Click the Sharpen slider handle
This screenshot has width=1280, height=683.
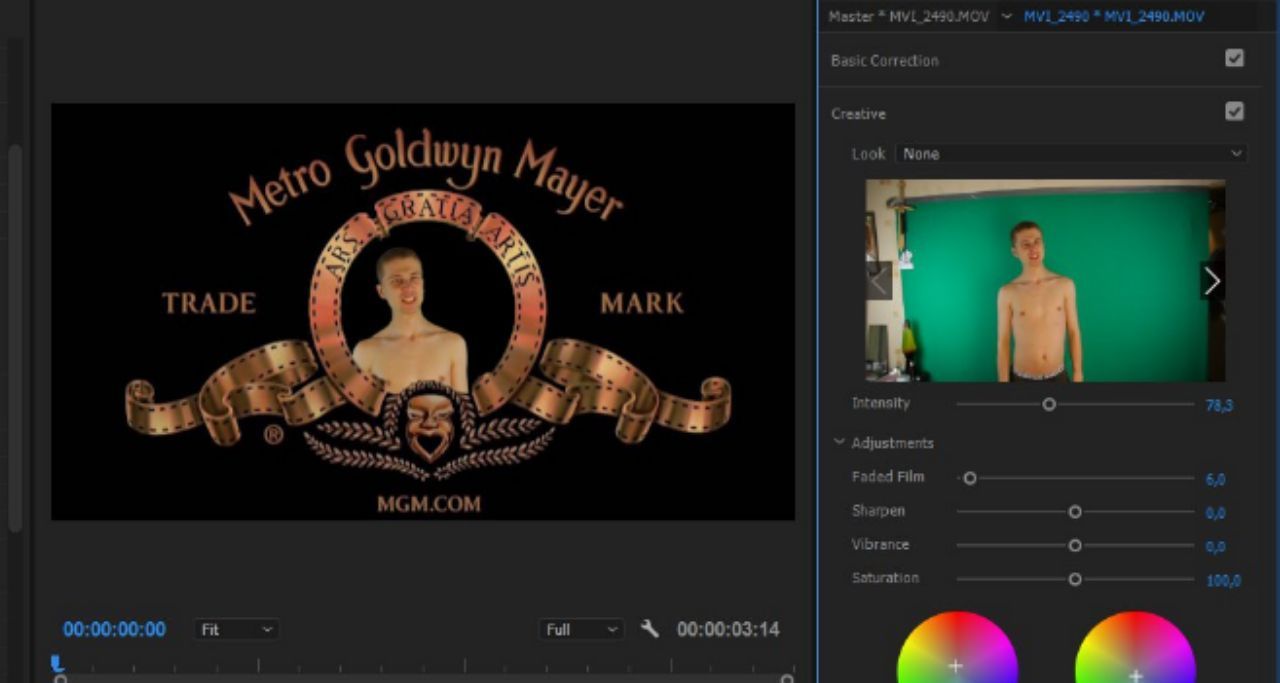tap(1075, 512)
